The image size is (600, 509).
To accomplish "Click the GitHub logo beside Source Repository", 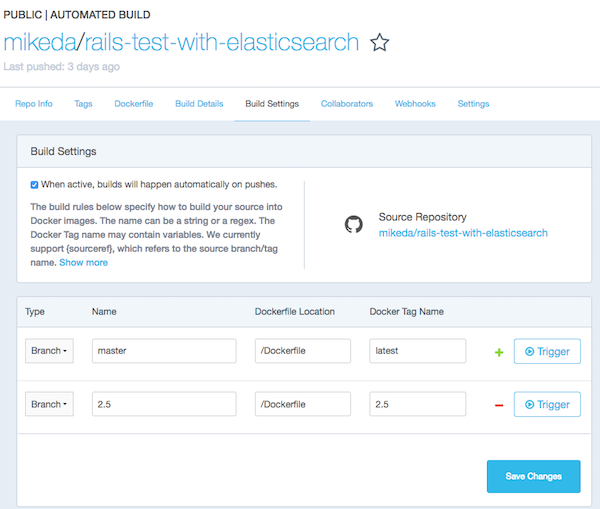I will click(354, 224).
